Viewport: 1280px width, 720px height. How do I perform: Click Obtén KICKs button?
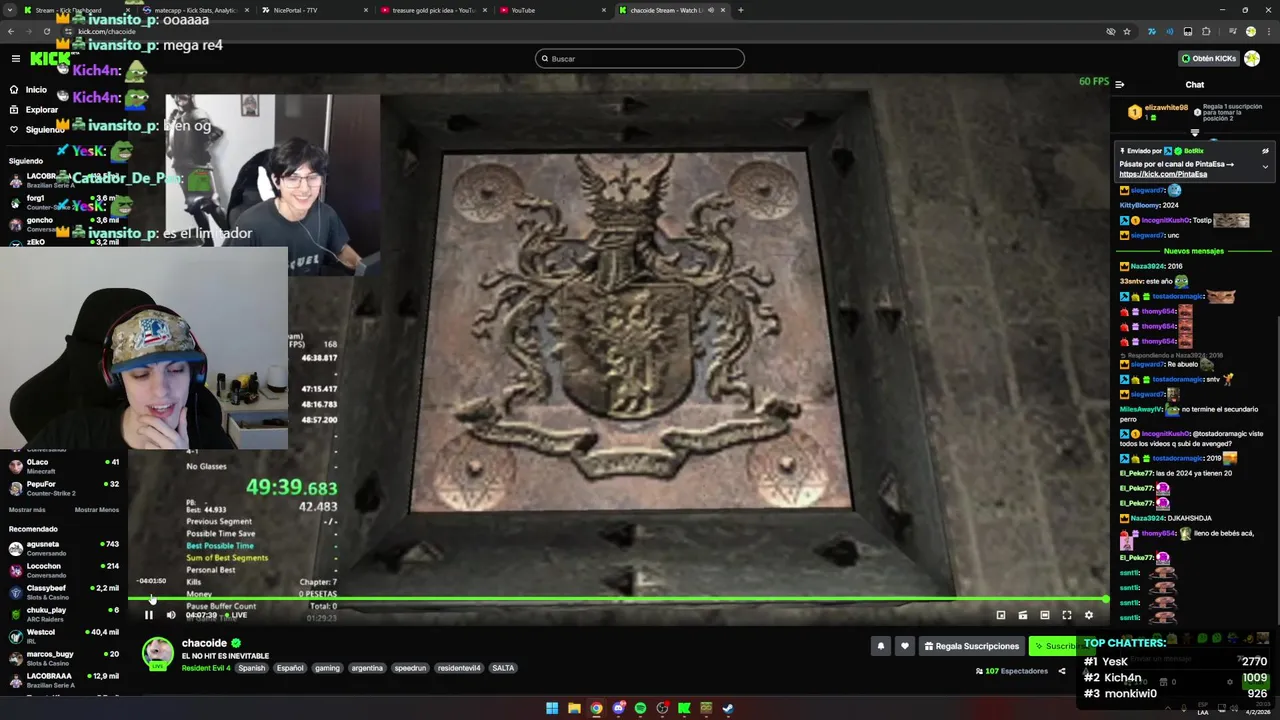point(1208,59)
